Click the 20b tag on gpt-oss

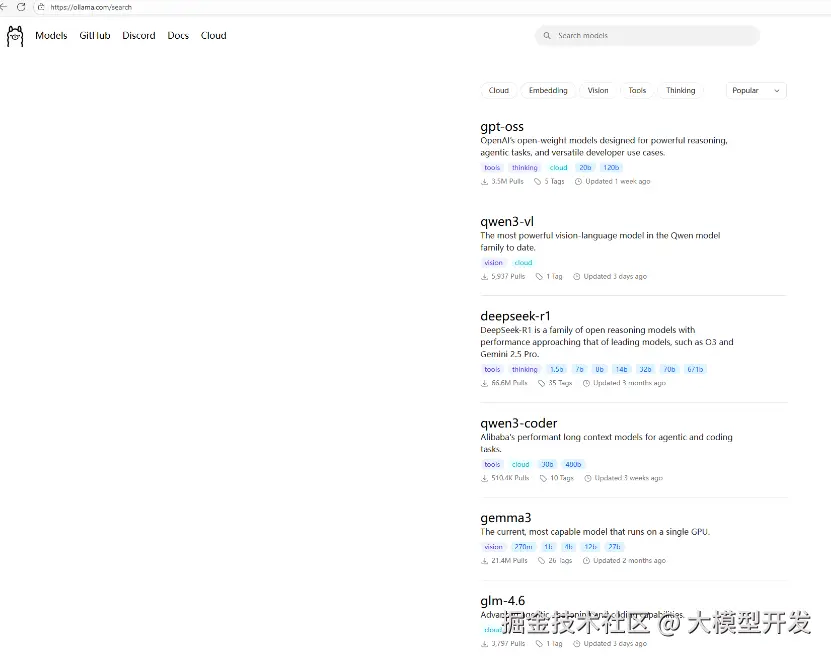[x=585, y=167]
